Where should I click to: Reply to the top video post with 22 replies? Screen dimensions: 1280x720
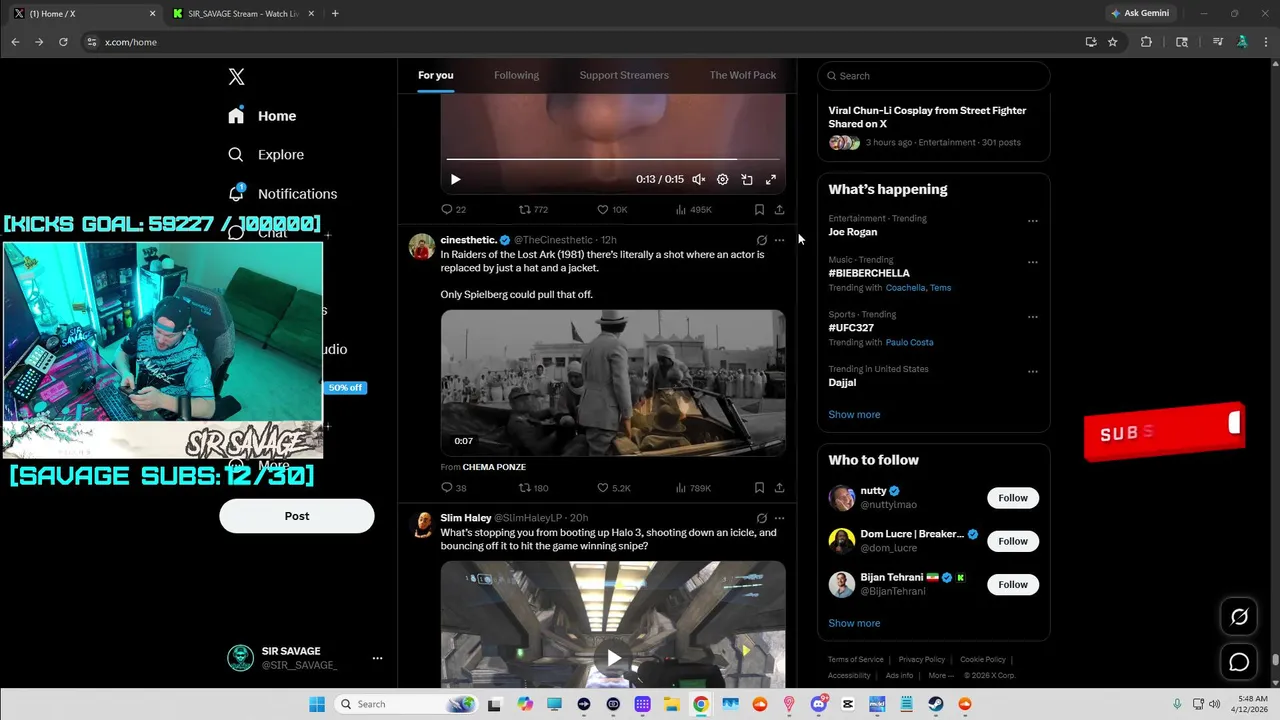point(453,209)
